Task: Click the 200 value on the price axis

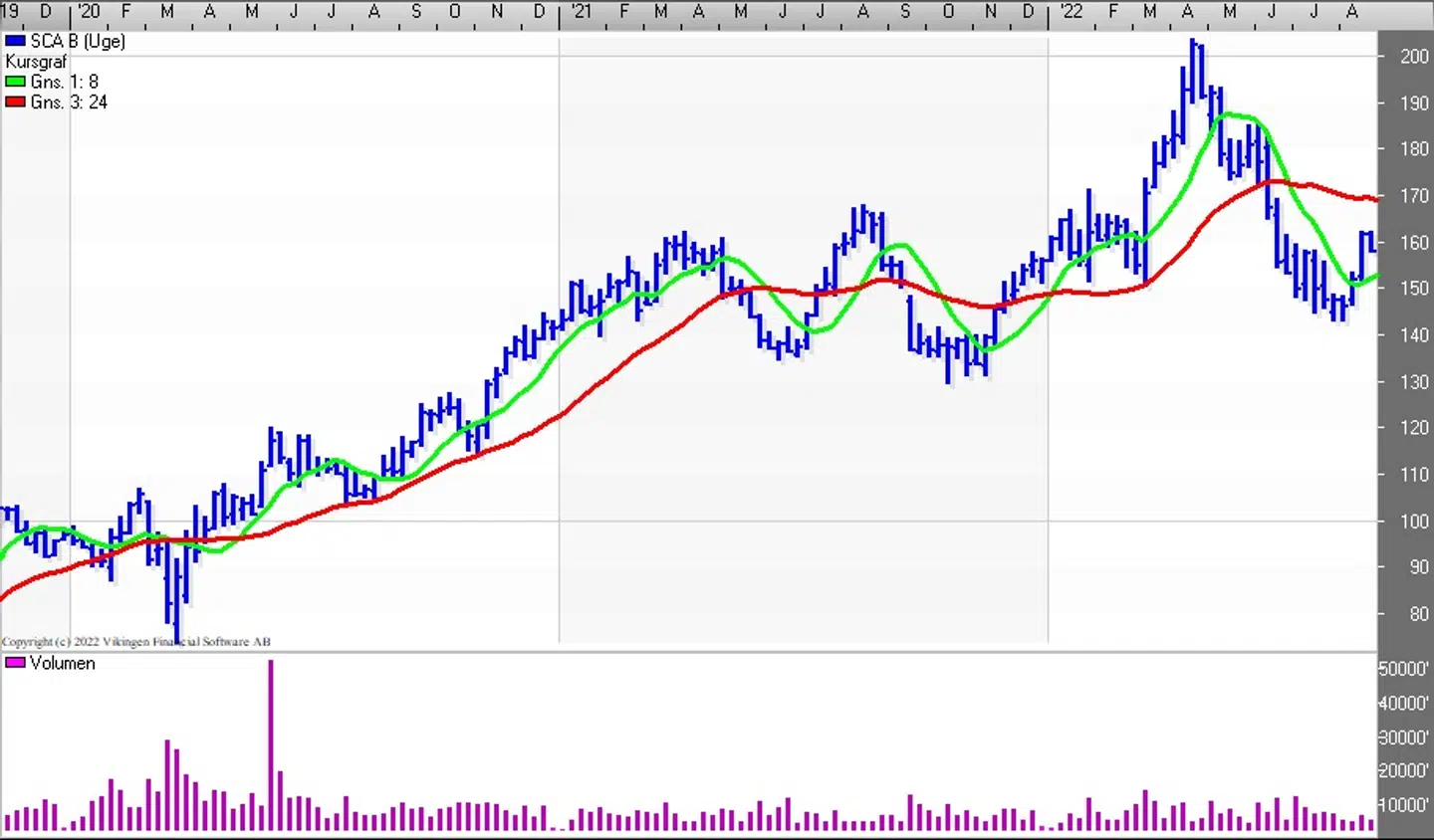Action: (1414, 56)
